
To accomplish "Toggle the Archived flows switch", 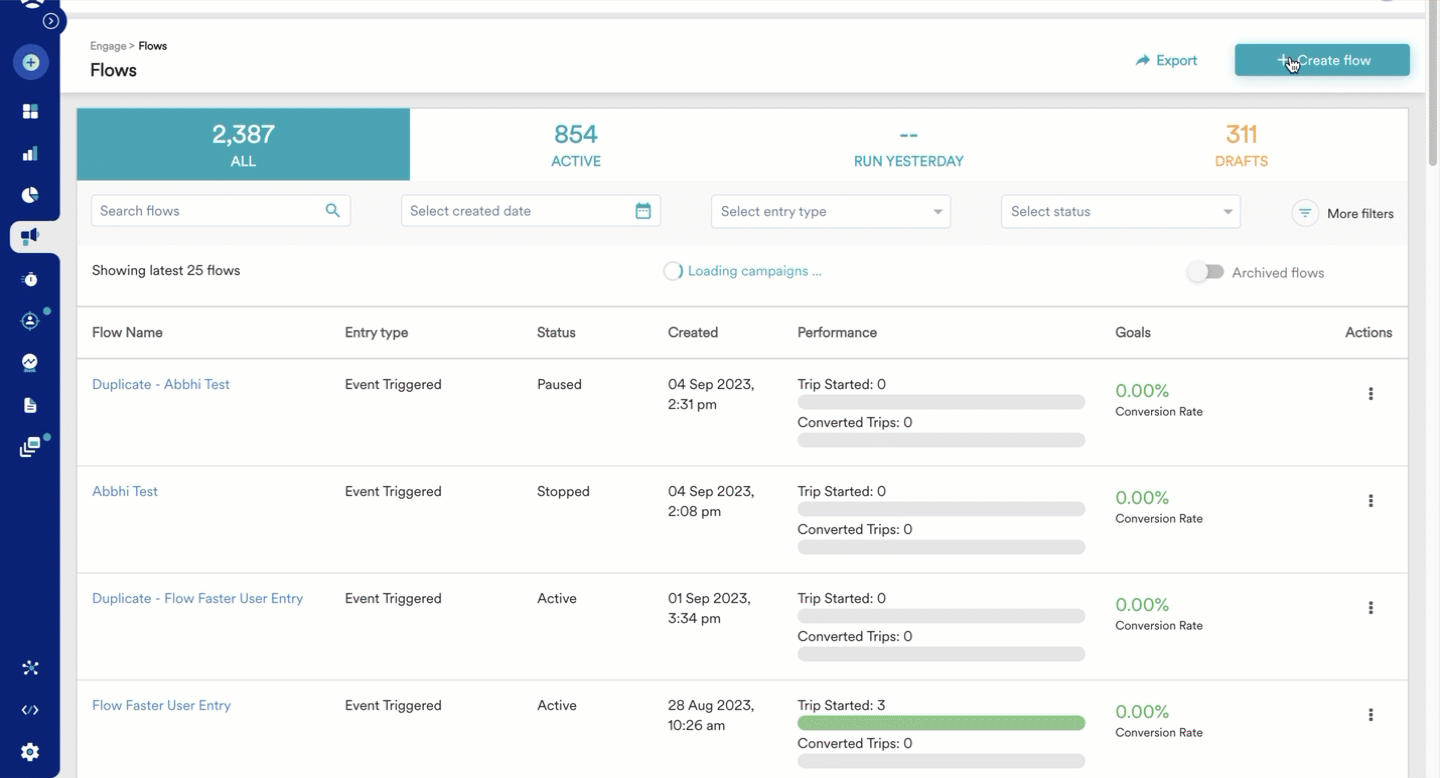I will pos(1206,271).
